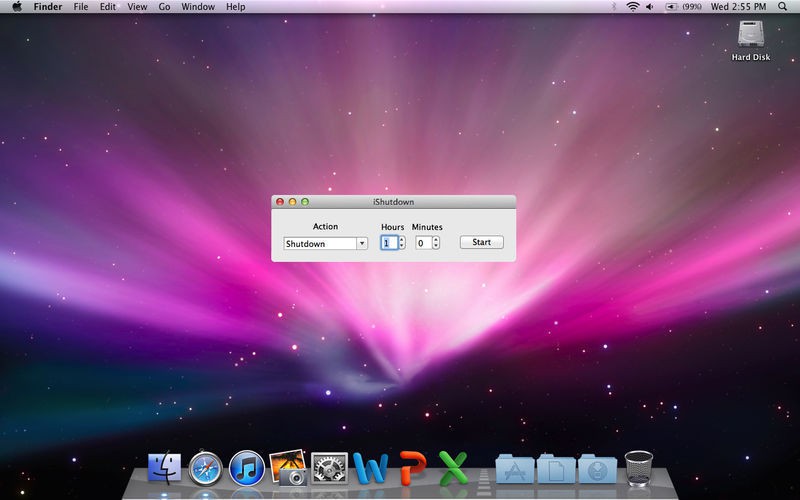Open the Go menu
Viewport: 800px width, 500px height.
tap(164, 7)
